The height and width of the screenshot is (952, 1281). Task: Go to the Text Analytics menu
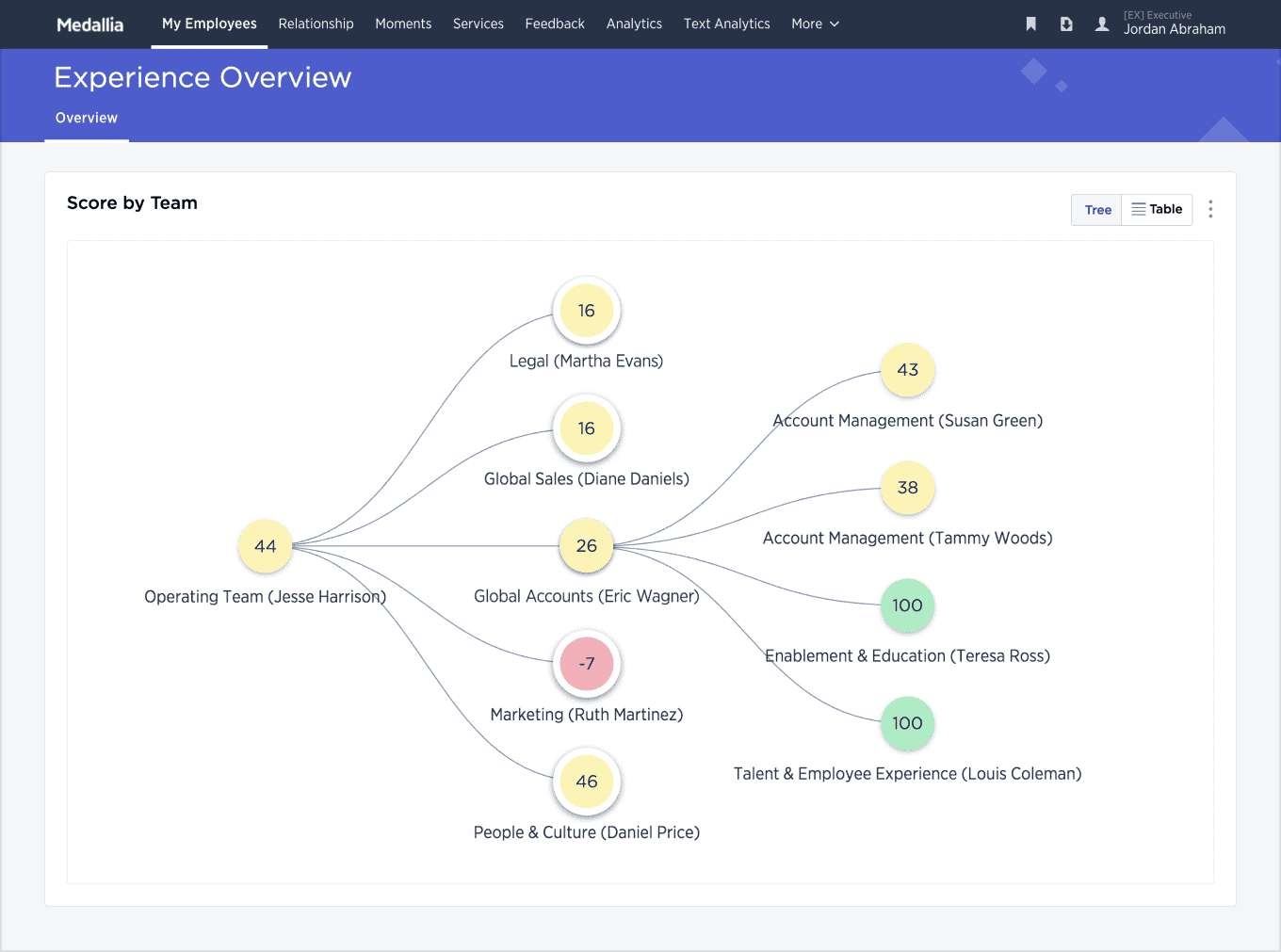[726, 24]
